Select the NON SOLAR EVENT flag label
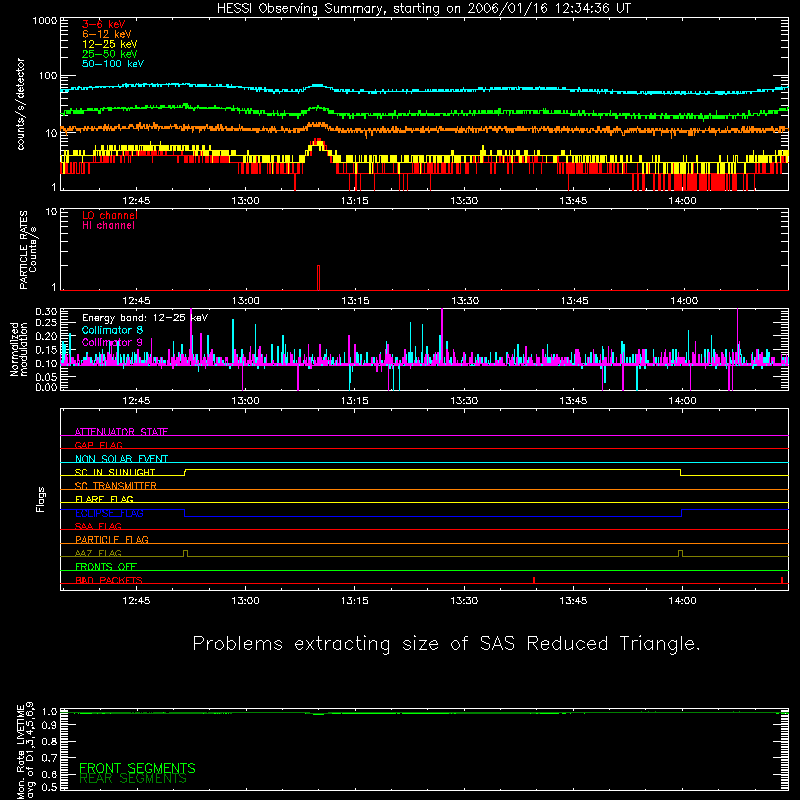Viewport: 800px width, 800px height. (x=121, y=459)
